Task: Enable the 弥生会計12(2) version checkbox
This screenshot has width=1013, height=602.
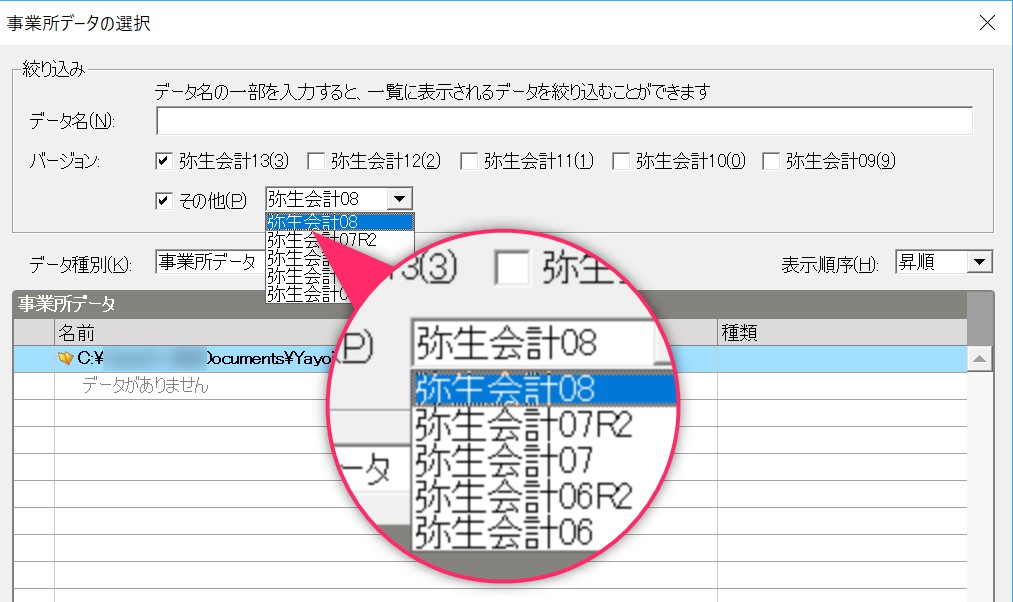Action: tap(316, 161)
